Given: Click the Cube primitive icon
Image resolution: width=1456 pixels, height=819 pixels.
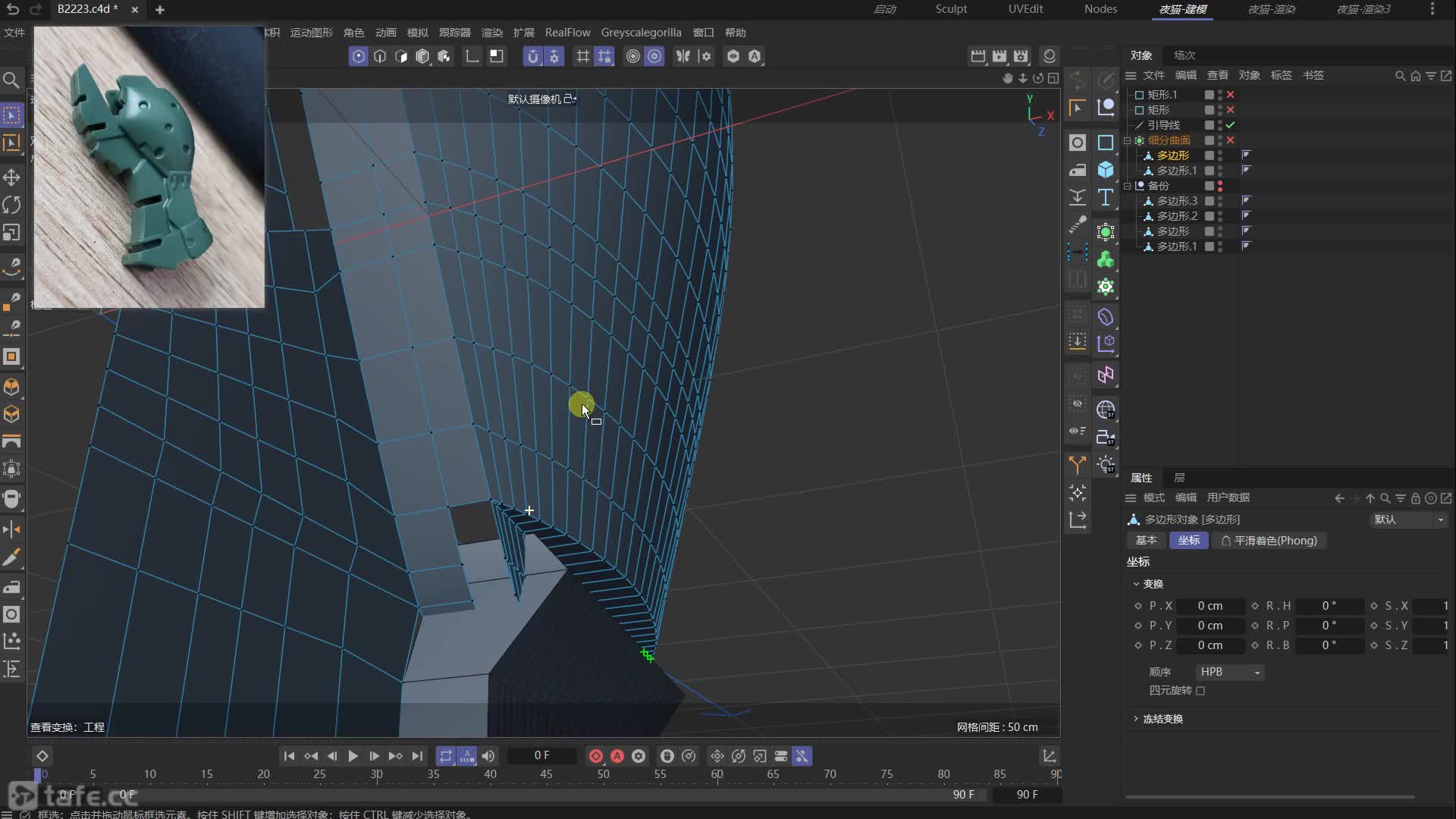Looking at the screenshot, I should (1106, 170).
